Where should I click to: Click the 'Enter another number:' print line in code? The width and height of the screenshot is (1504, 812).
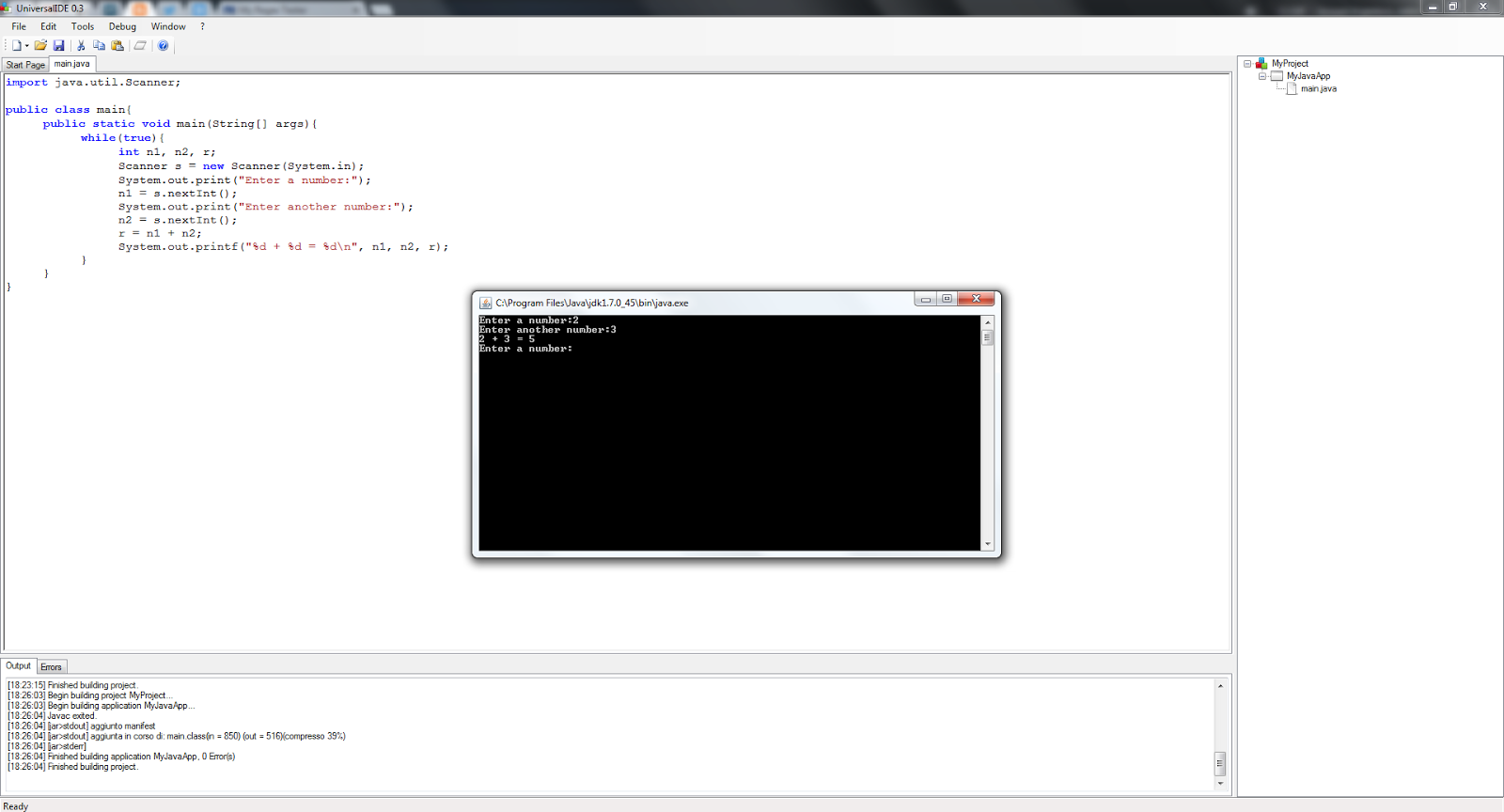[266, 207]
